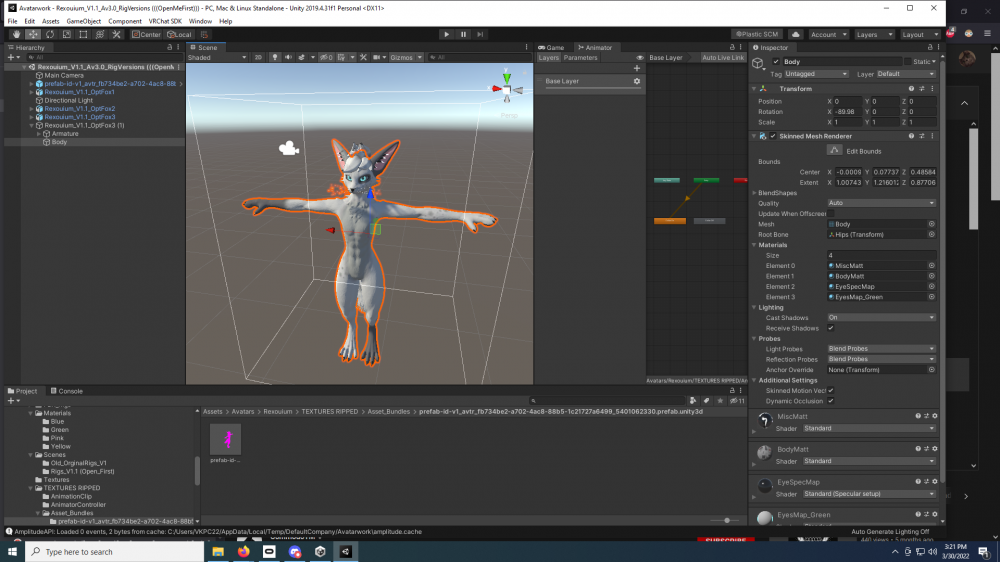Open the Tag Untagged dropdown
The image size is (1000, 562).
pyautogui.click(x=816, y=74)
